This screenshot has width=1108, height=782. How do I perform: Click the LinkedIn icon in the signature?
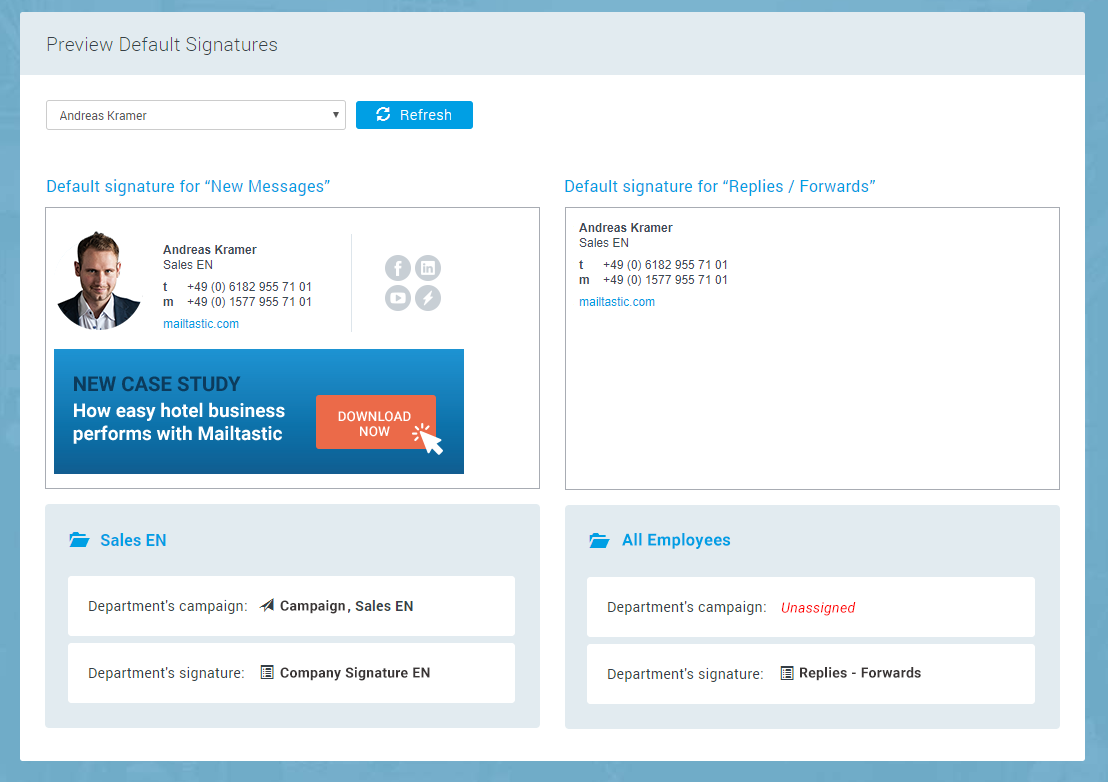pyautogui.click(x=428, y=268)
